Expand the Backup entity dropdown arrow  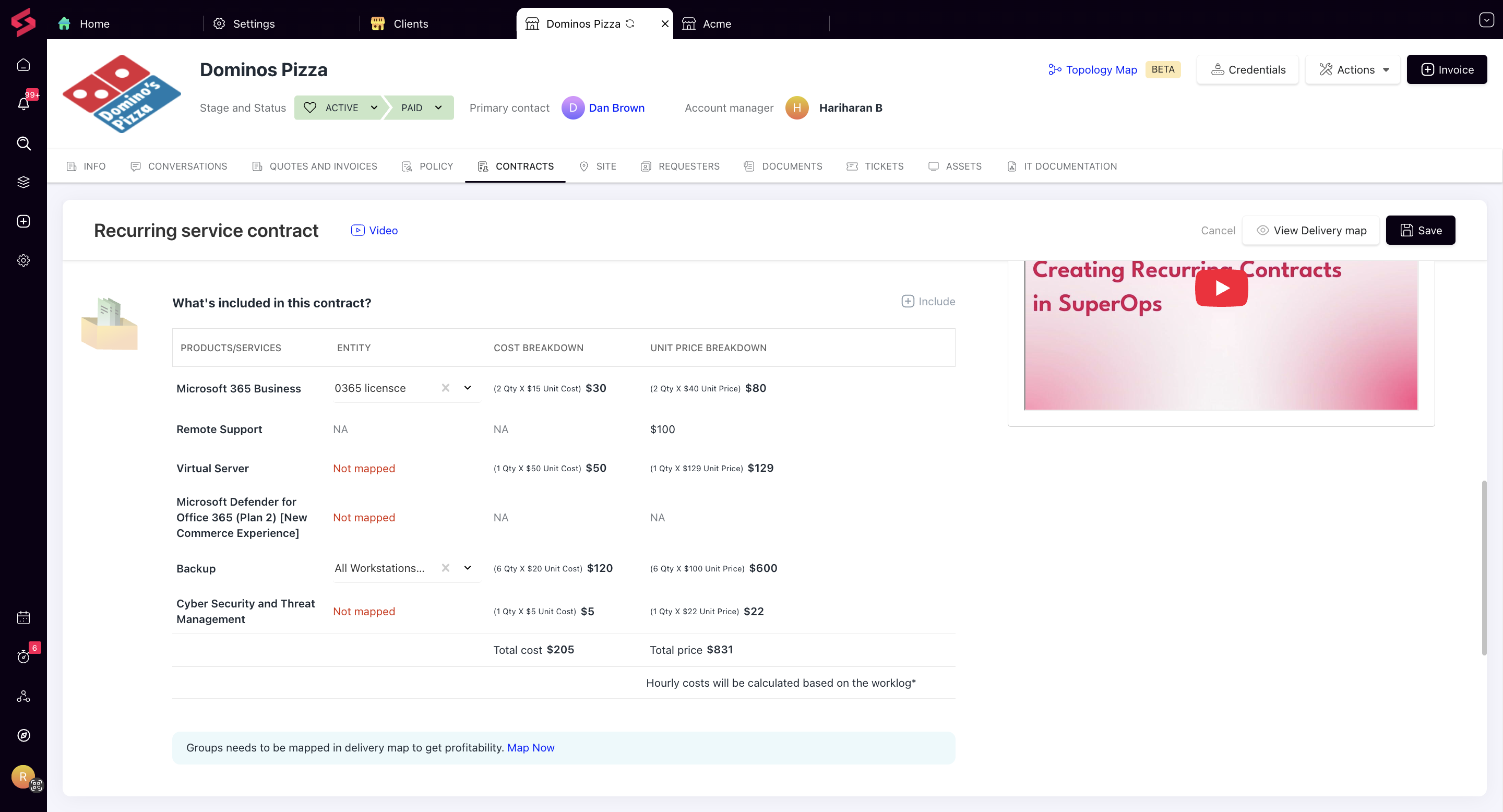pos(468,568)
